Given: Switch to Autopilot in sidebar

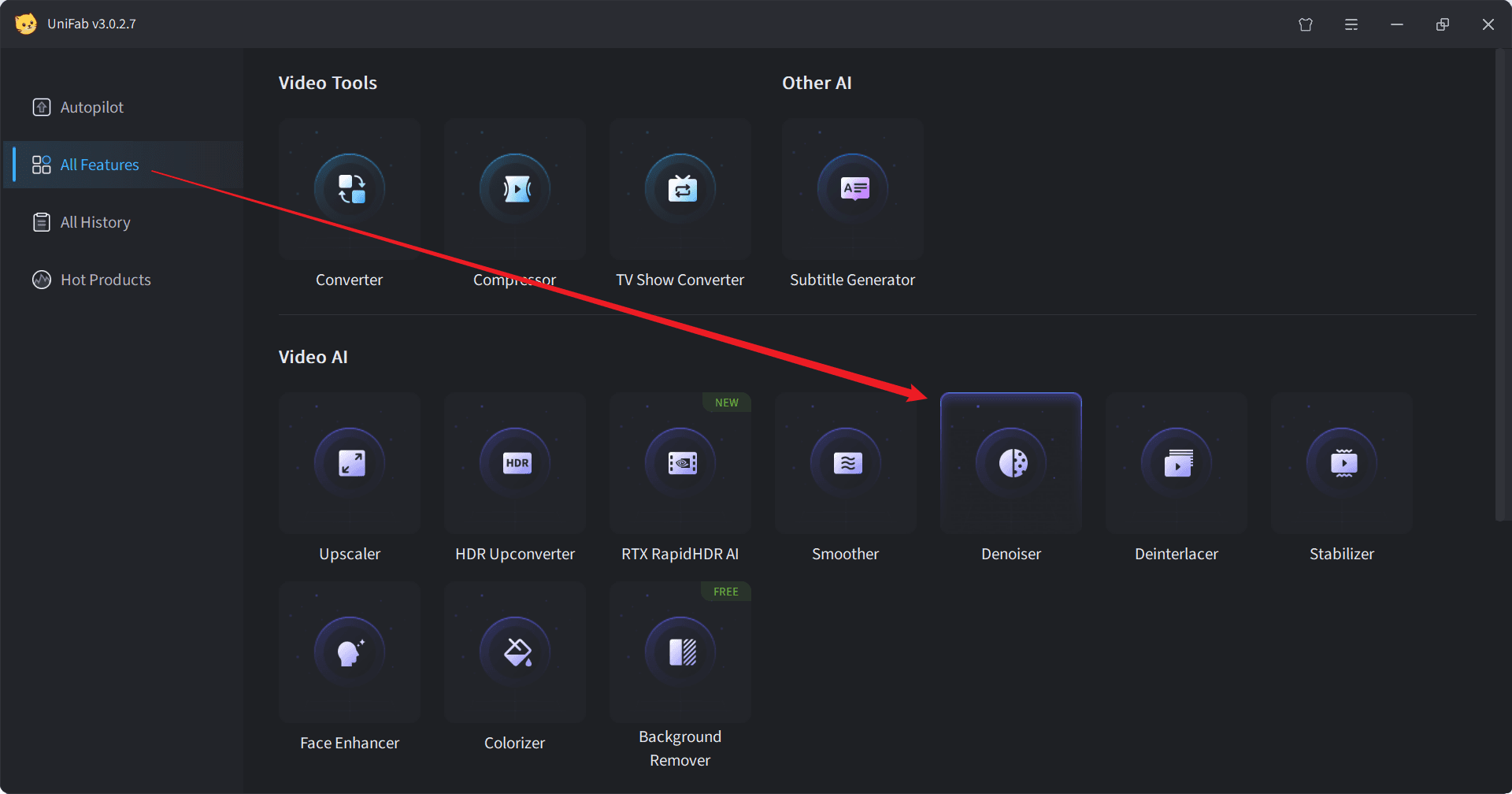Looking at the screenshot, I should 91,107.
